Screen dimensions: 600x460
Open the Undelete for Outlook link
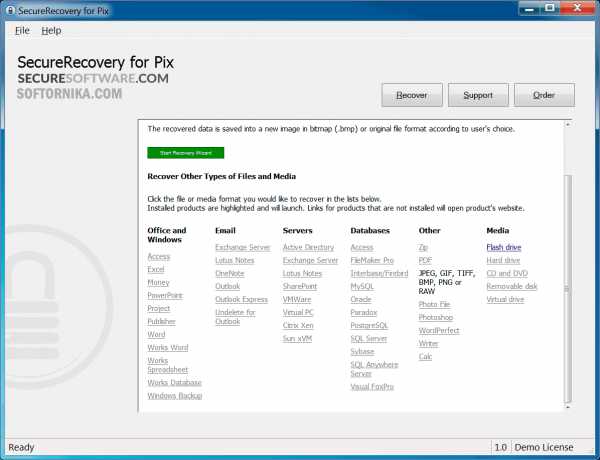point(235,317)
